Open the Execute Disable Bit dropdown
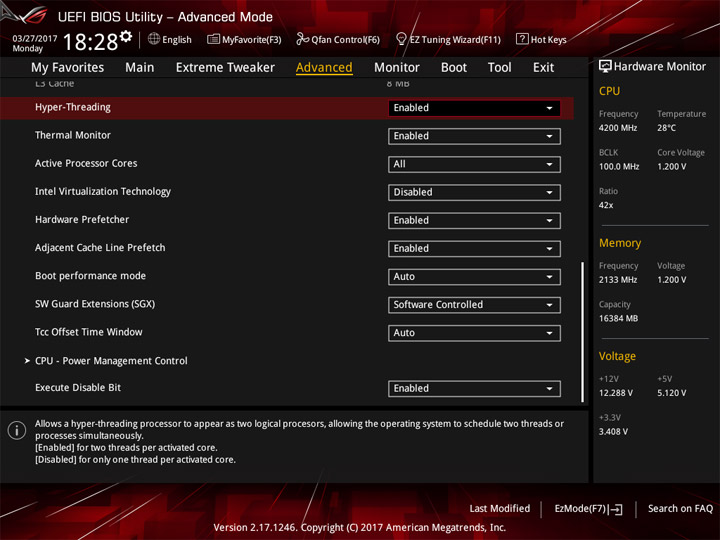 (x=474, y=388)
